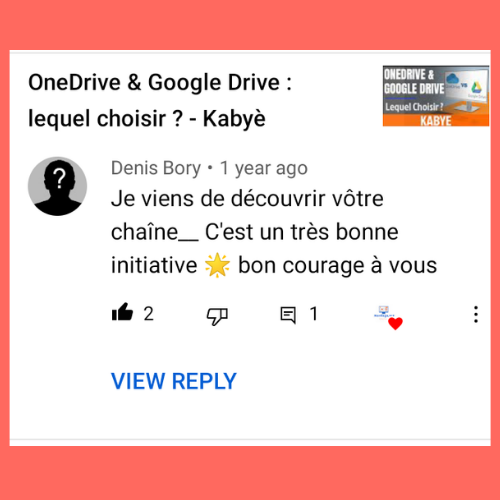Open the three-dot options menu for the comment

(476, 314)
